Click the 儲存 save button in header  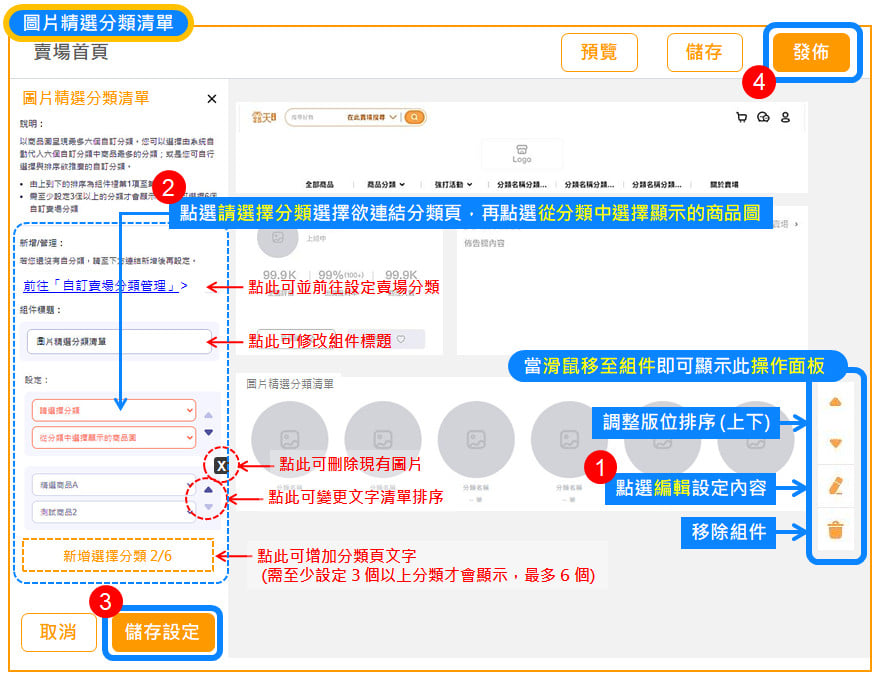tap(704, 53)
